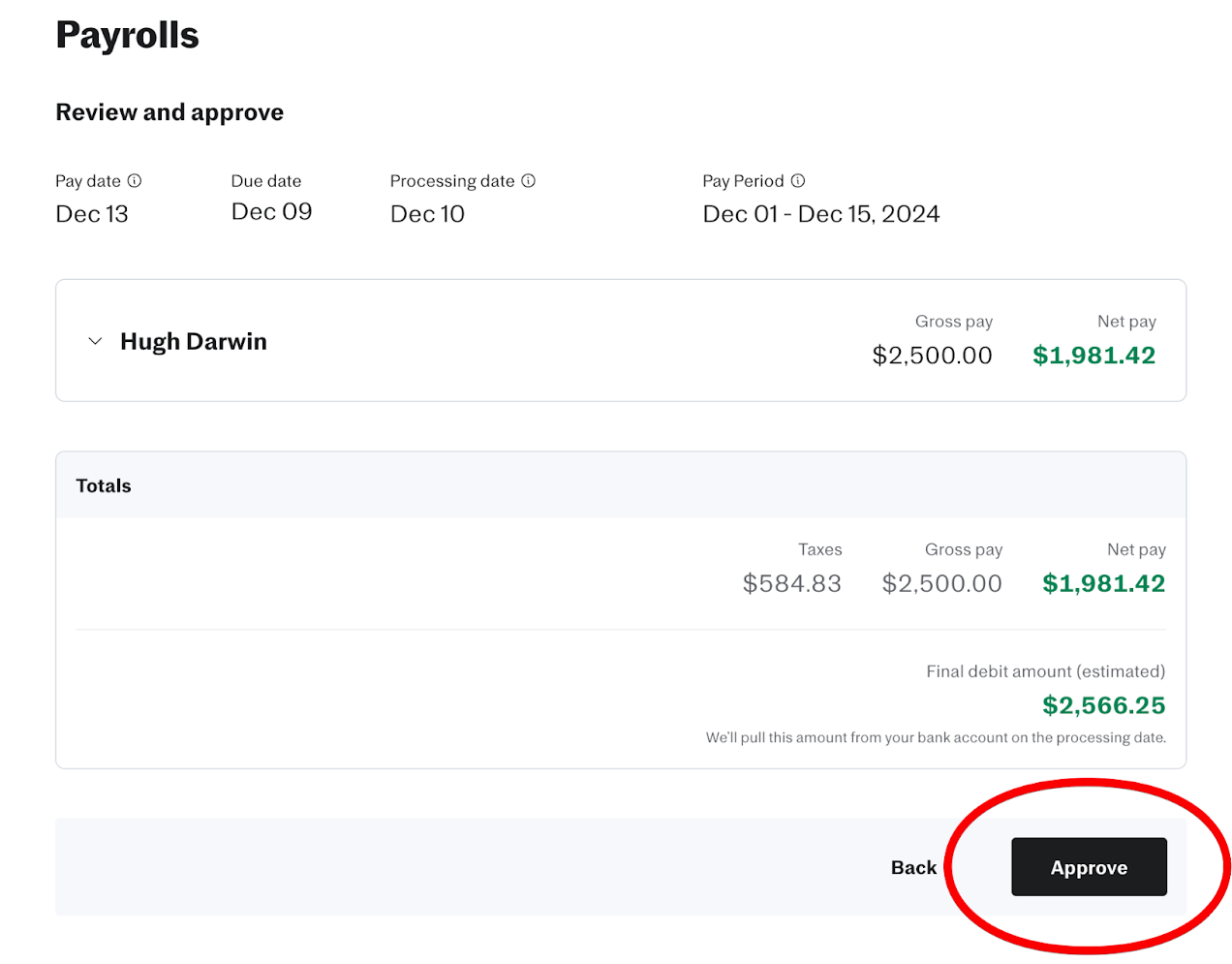Click the Pay date info icon
The width and height of the screenshot is (1232, 964).
coord(135,181)
